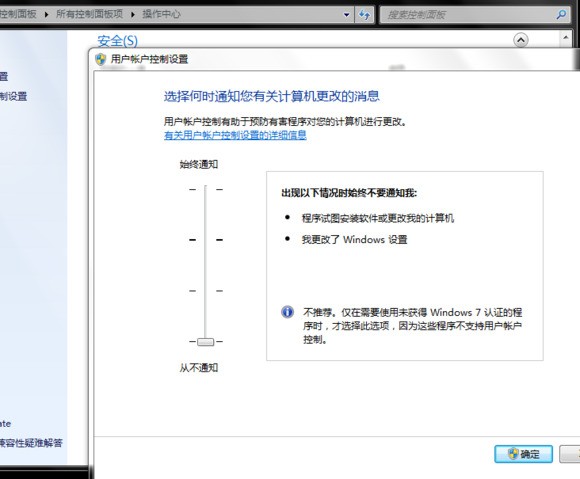Open the link 有关用户帐户控制设置的详细信息
This screenshot has width=580, height=479.
(235, 135)
